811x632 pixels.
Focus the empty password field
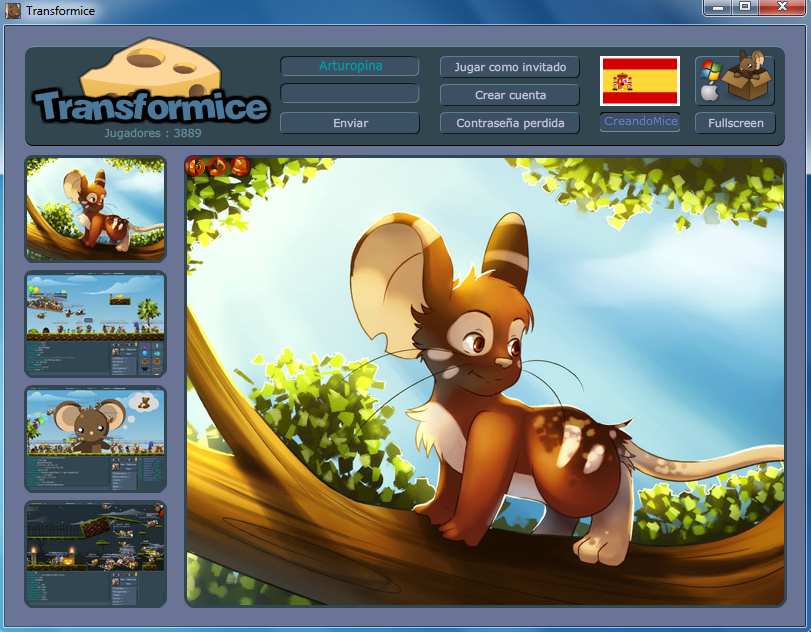[349, 95]
